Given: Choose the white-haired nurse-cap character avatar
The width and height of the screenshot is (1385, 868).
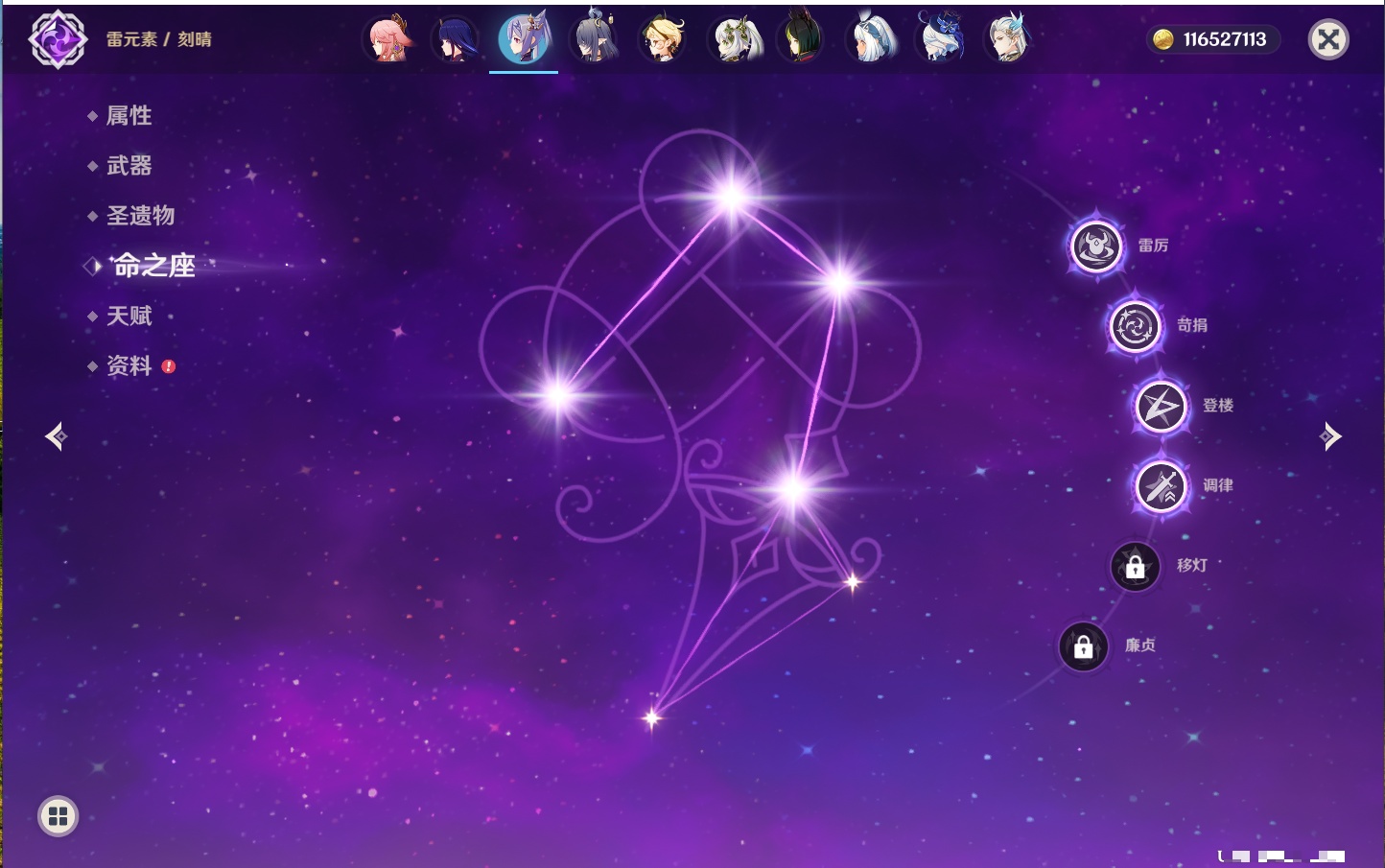Looking at the screenshot, I should (872, 39).
